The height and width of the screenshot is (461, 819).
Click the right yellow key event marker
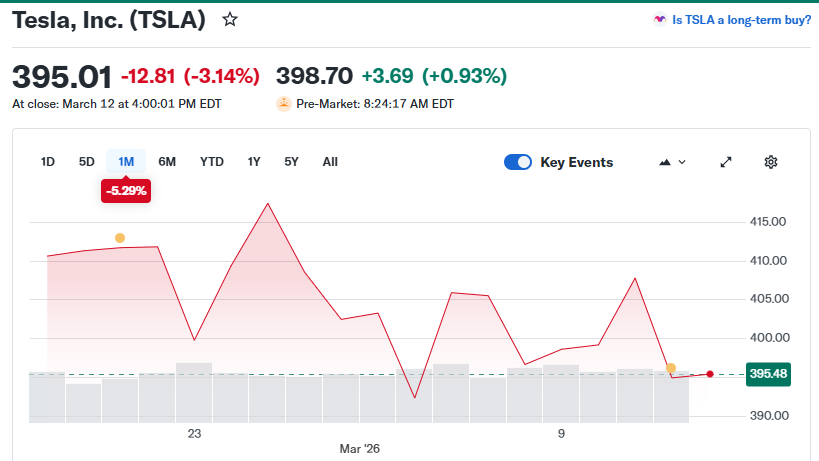(x=670, y=368)
